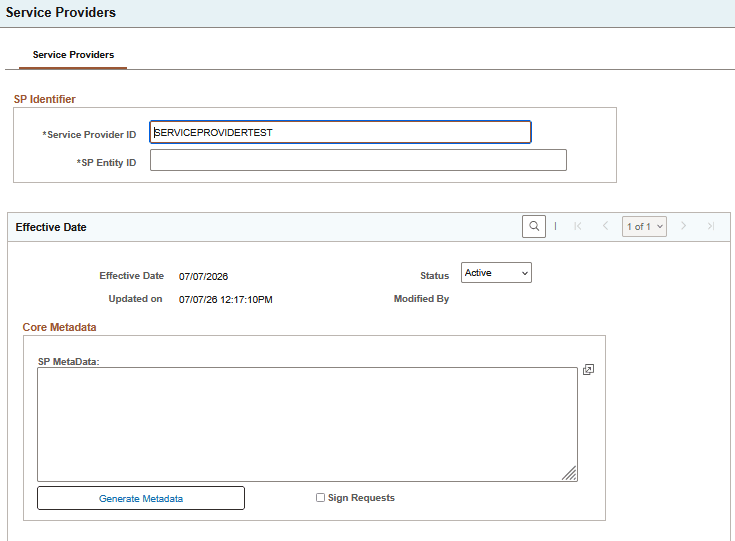Click the Effective Date section header title
The width and height of the screenshot is (735, 541).
tap(51, 227)
